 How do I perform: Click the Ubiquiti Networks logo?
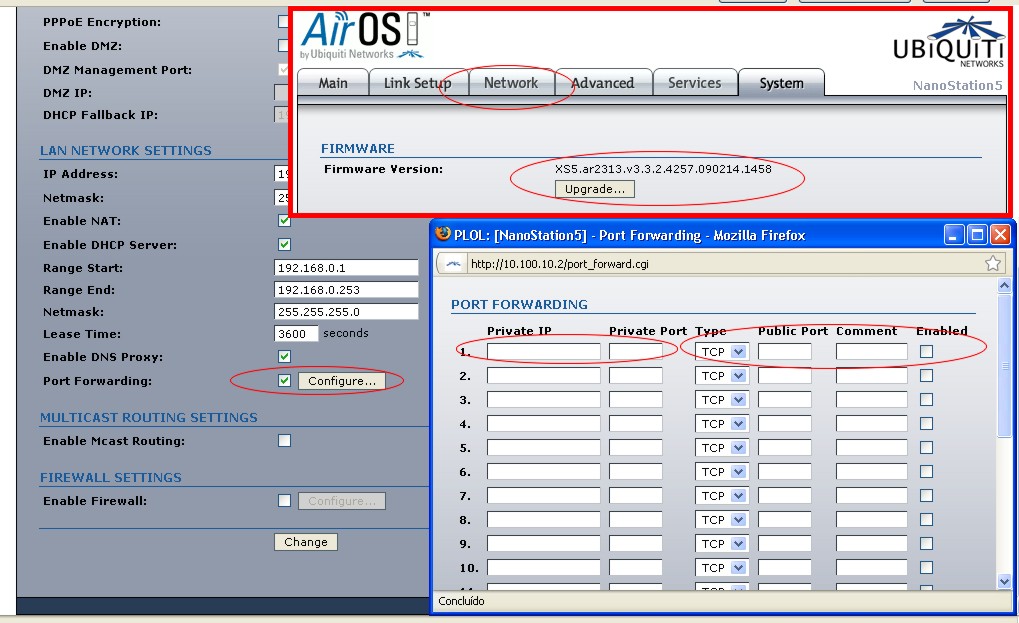coord(949,44)
